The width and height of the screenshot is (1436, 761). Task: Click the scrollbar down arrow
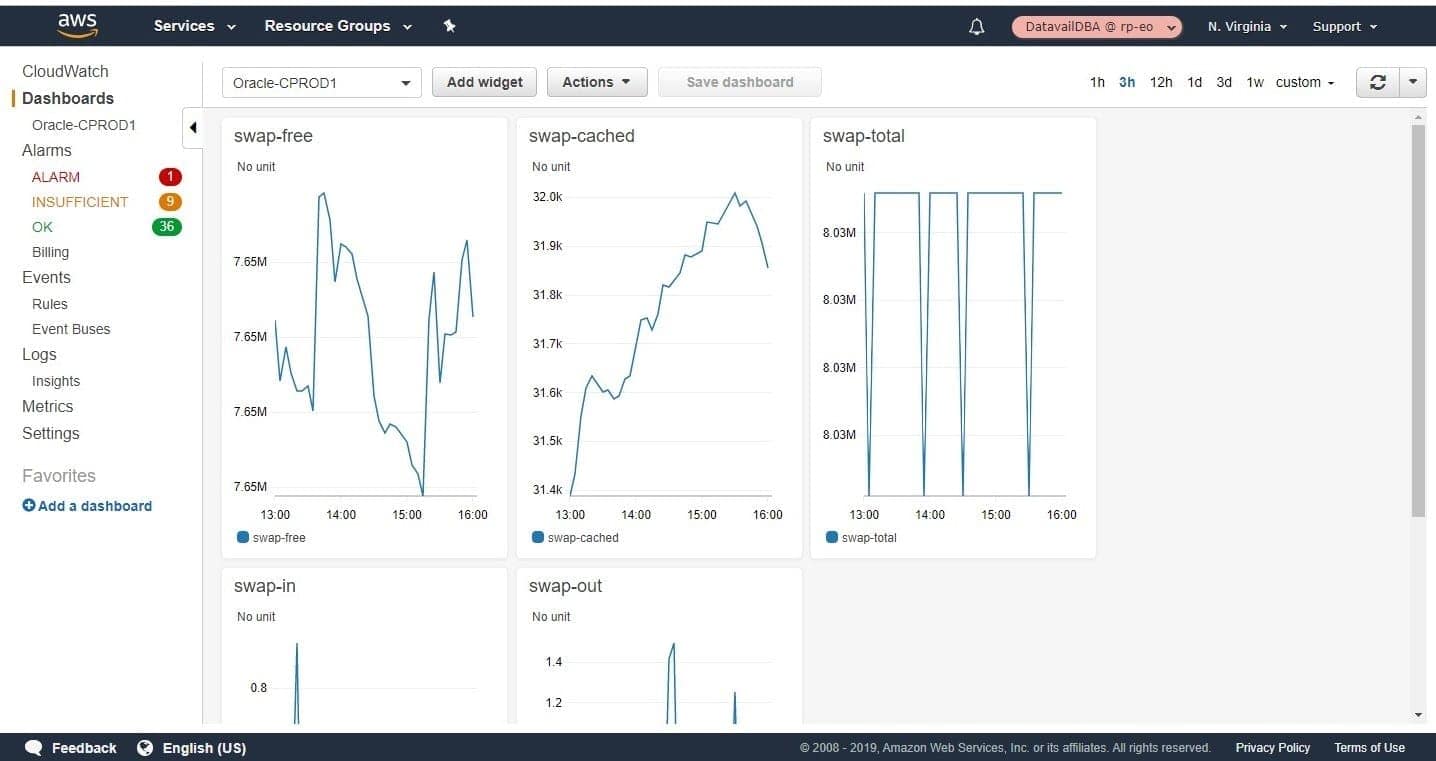pyautogui.click(x=1418, y=715)
